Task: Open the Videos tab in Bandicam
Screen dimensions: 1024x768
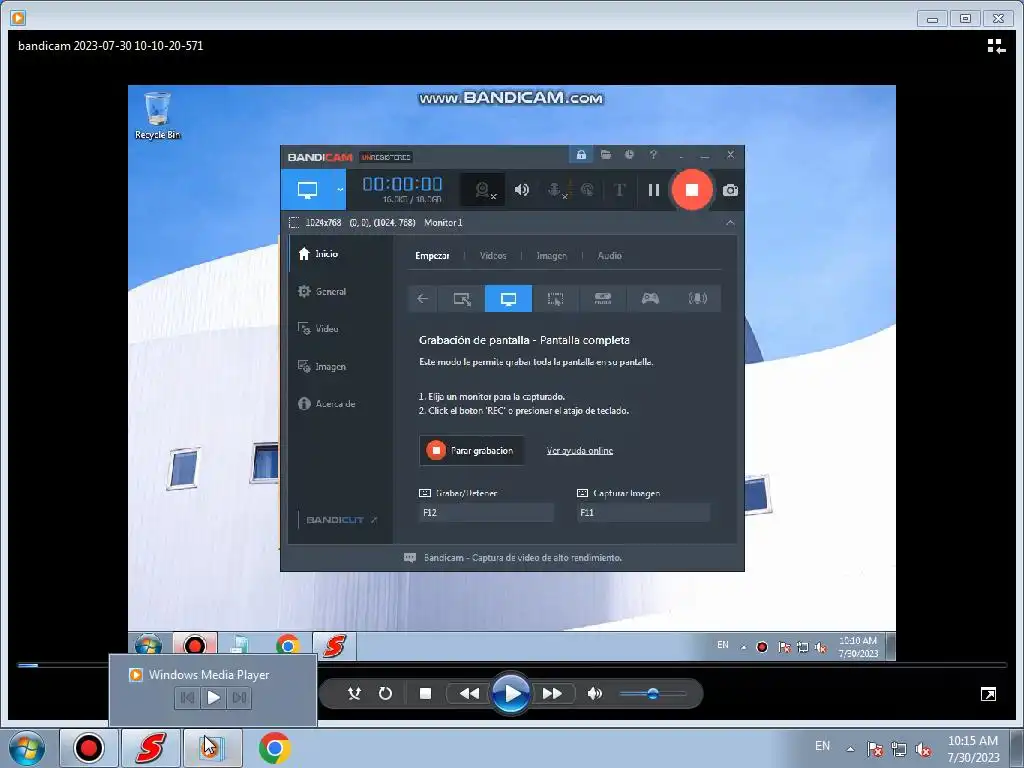Action: (493, 255)
